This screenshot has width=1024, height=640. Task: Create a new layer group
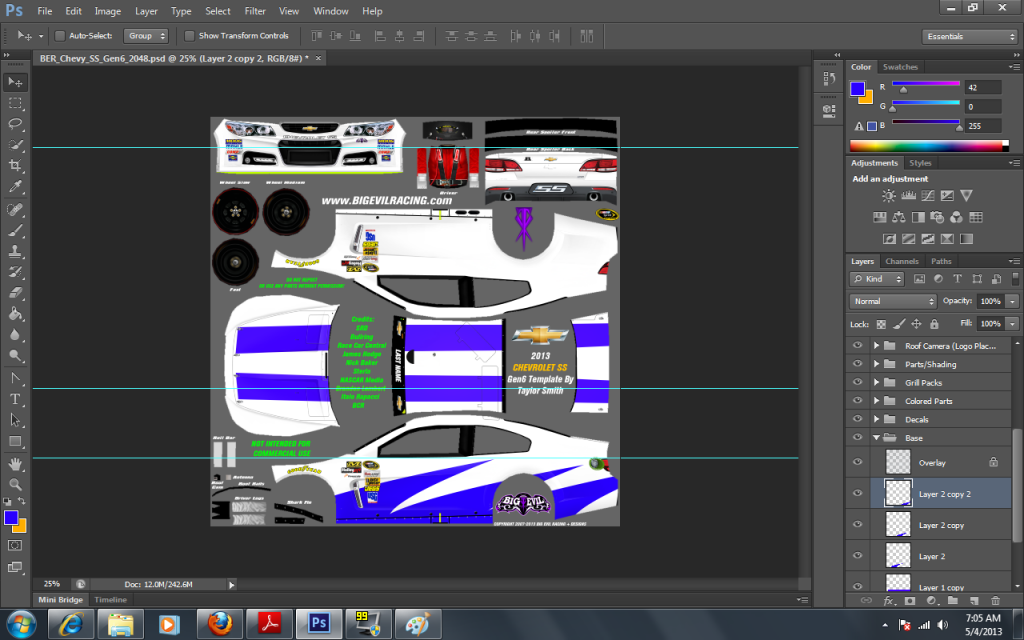pyautogui.click(x=953, y=600)
